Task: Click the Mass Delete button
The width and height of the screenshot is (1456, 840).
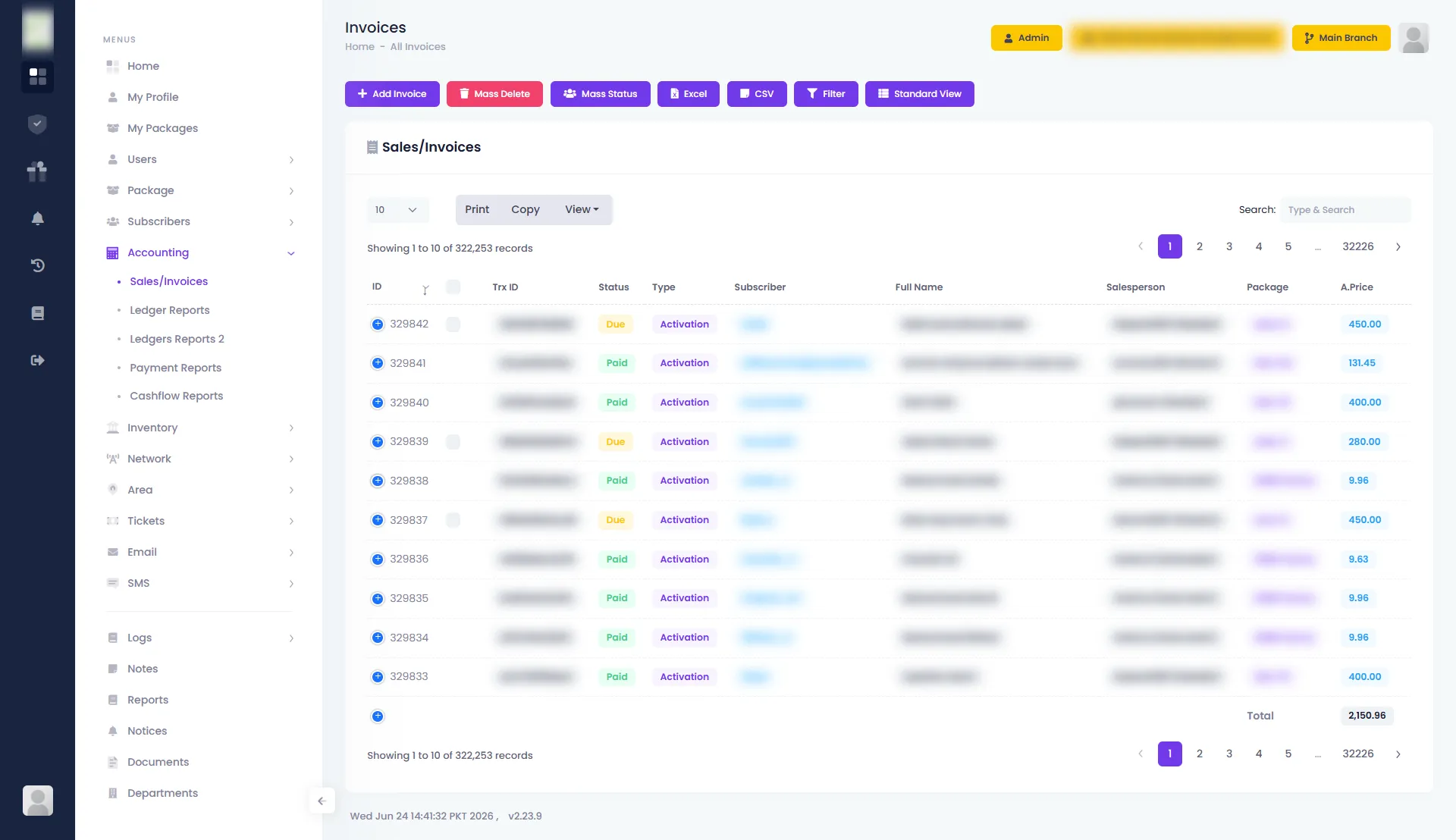Action: click(494, 94)
